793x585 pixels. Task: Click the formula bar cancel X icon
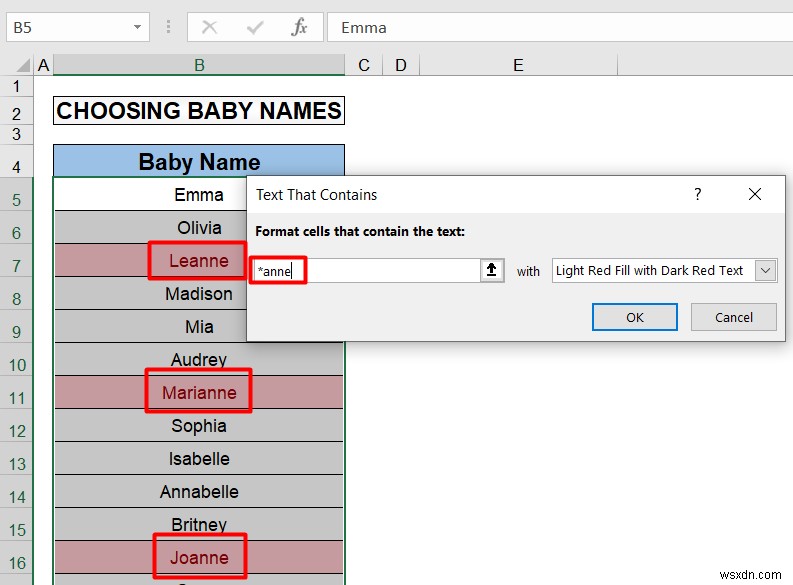click(x=209, y=27)
